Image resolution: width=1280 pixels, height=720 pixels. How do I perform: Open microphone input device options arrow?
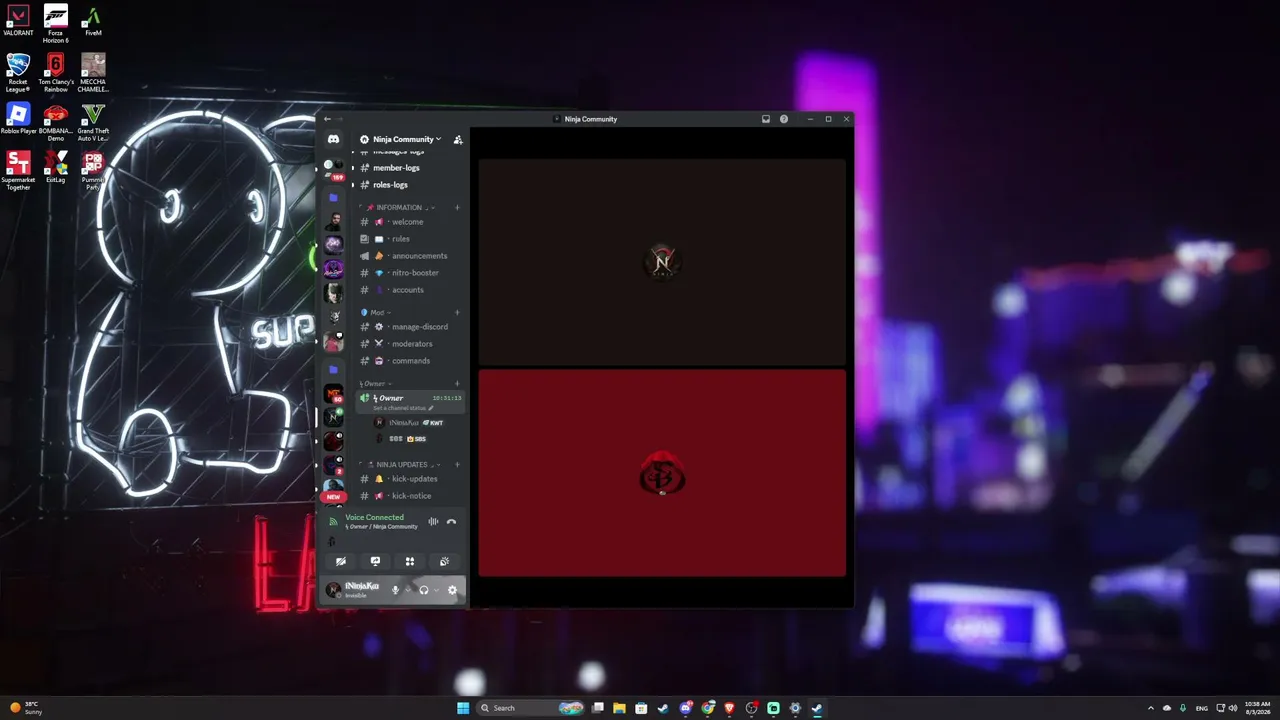(x=407, y=590)
